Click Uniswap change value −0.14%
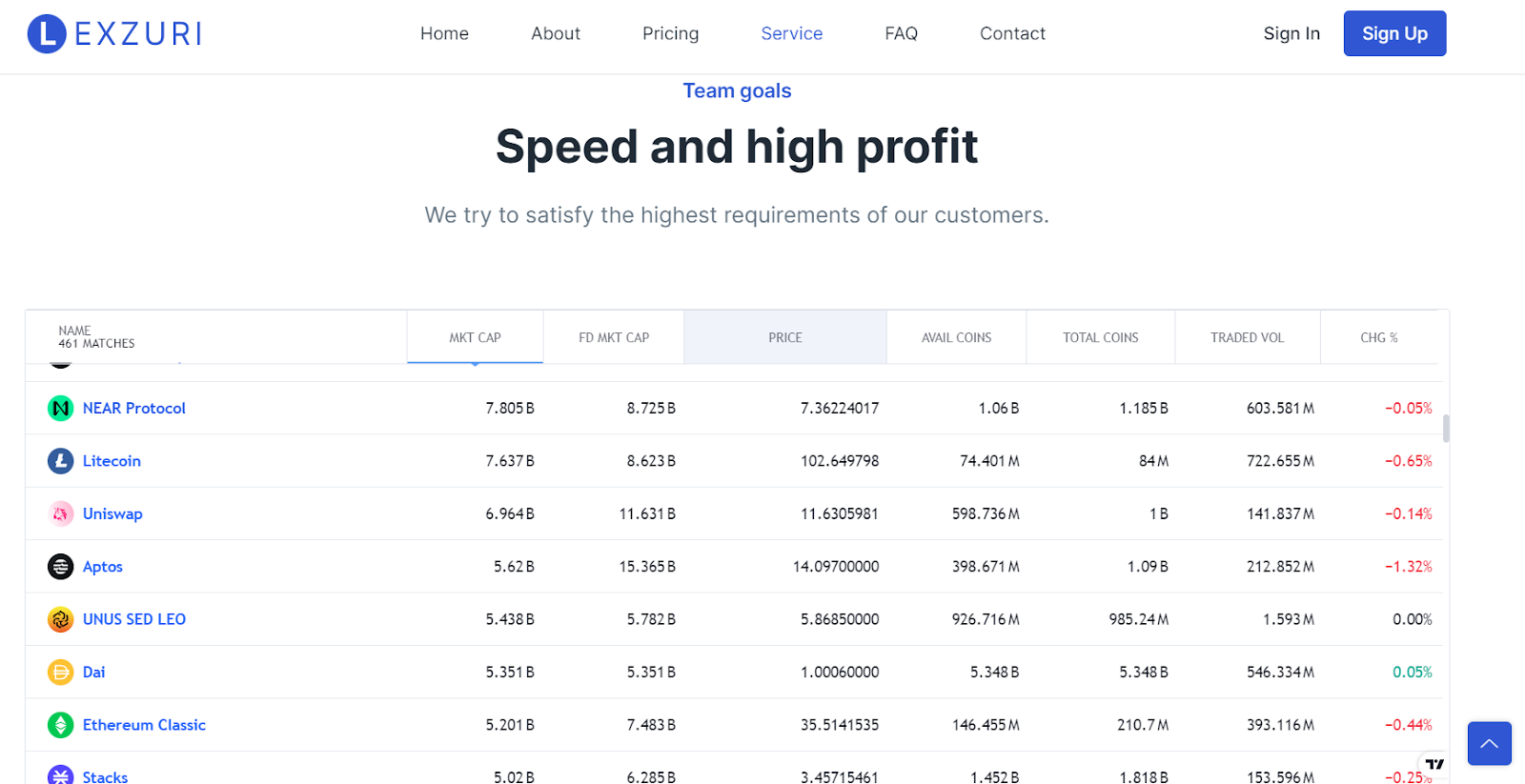Screen dimensions: 1525x784 point(1409,513)
